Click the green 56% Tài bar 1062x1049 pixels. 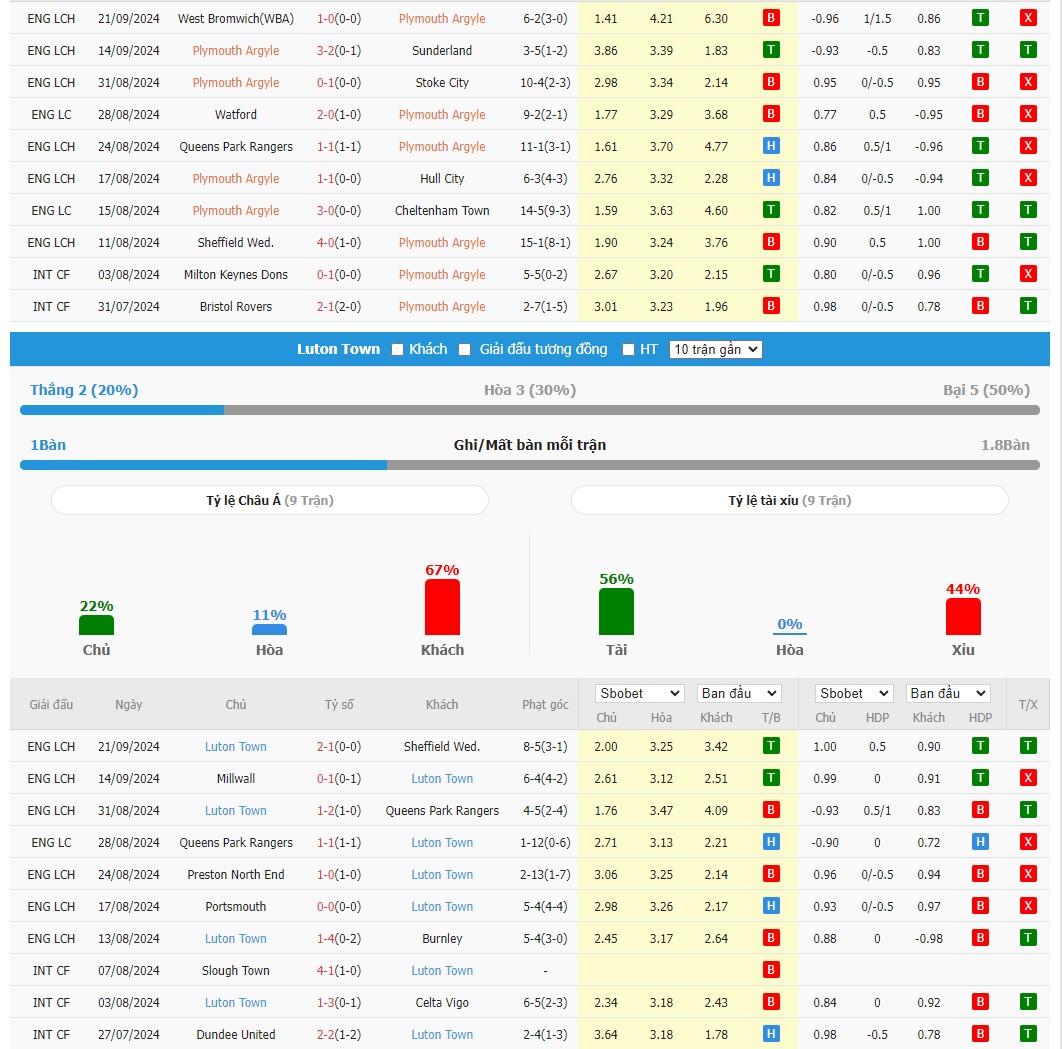click(616, 612)
